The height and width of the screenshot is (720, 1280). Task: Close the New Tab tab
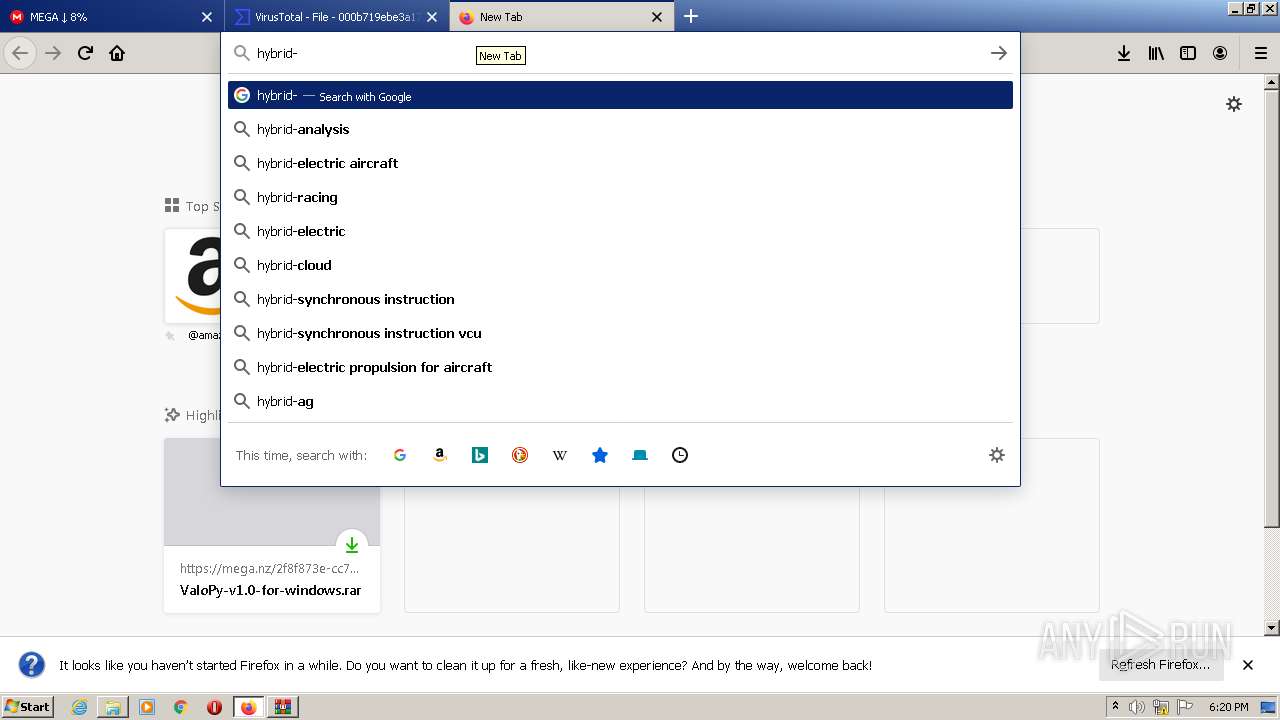[657, 17]
